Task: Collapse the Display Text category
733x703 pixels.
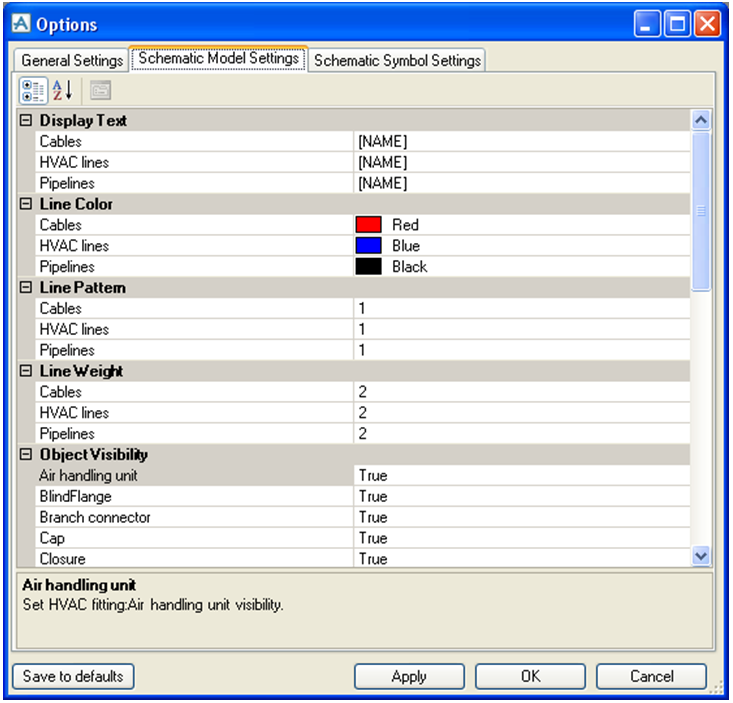Action: pos(27,121)
